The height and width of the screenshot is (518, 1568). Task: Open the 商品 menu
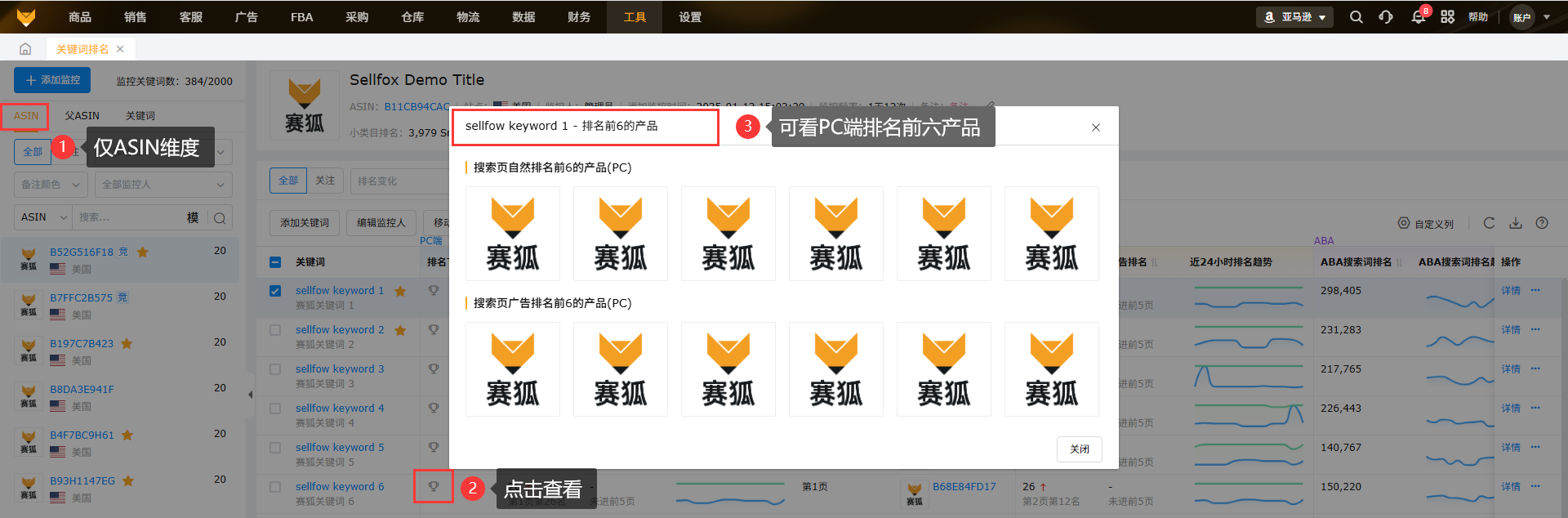point(80,16)
